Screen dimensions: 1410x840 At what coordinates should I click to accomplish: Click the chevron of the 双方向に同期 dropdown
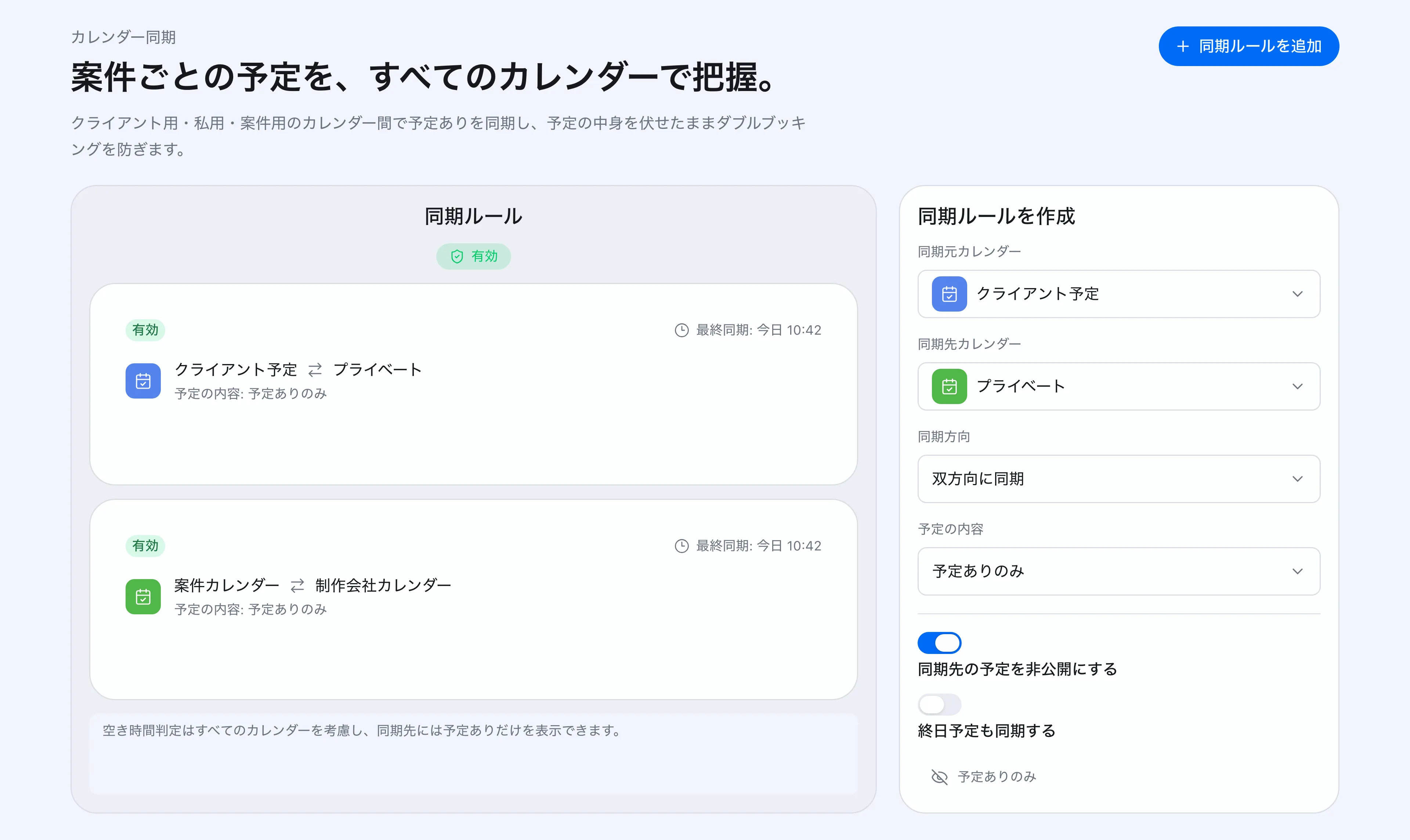(1297, 479)
